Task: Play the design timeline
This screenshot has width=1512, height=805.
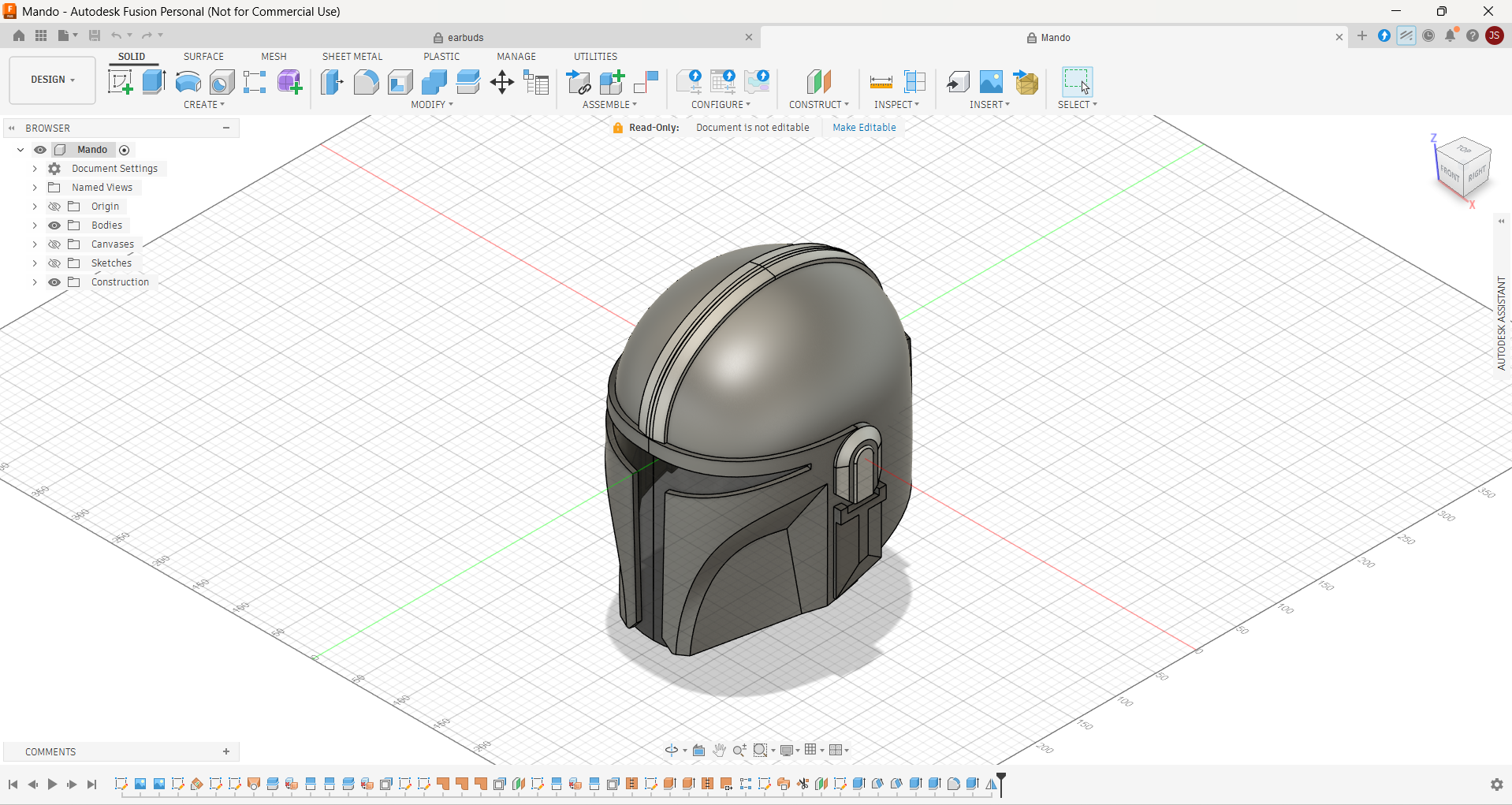Action: (x=52, y=785)
